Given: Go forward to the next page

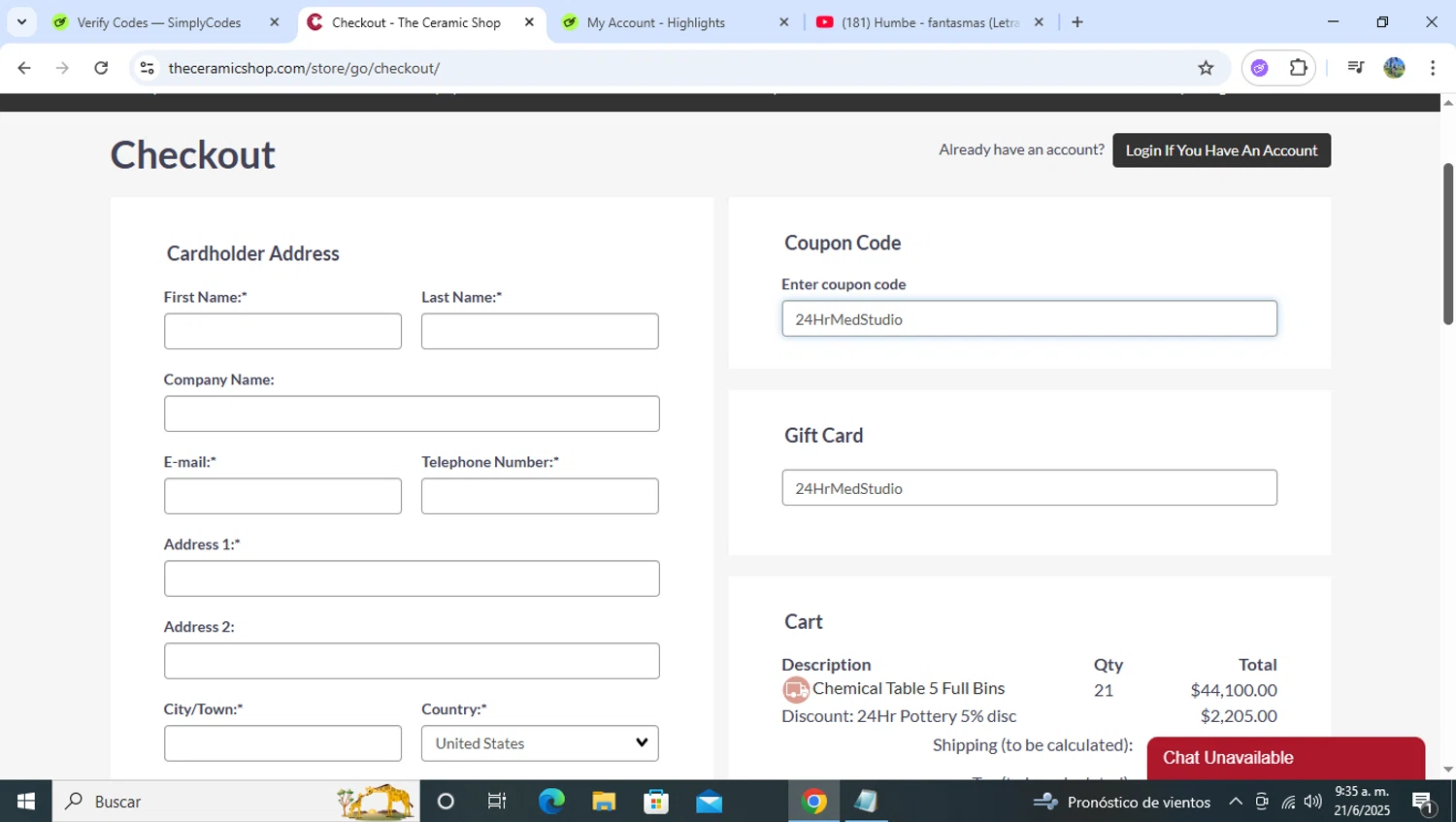Looking at the screenshot, I should click(x=62, y=68).
